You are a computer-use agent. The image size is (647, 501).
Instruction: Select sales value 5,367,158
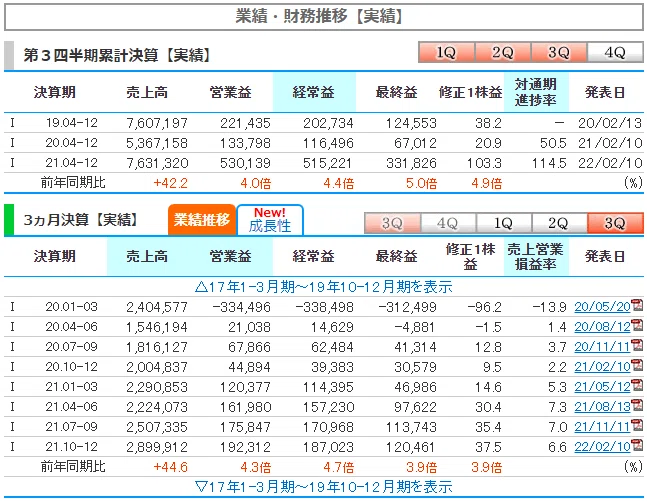157,143
